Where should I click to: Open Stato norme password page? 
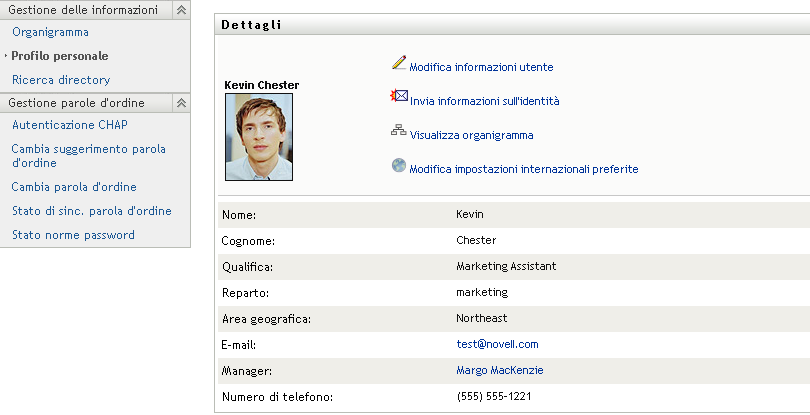coord(73,235)
